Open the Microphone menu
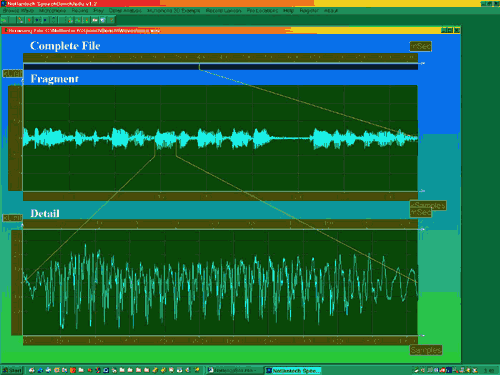Screen dimensions: 500x375 [x=52, y=11]
